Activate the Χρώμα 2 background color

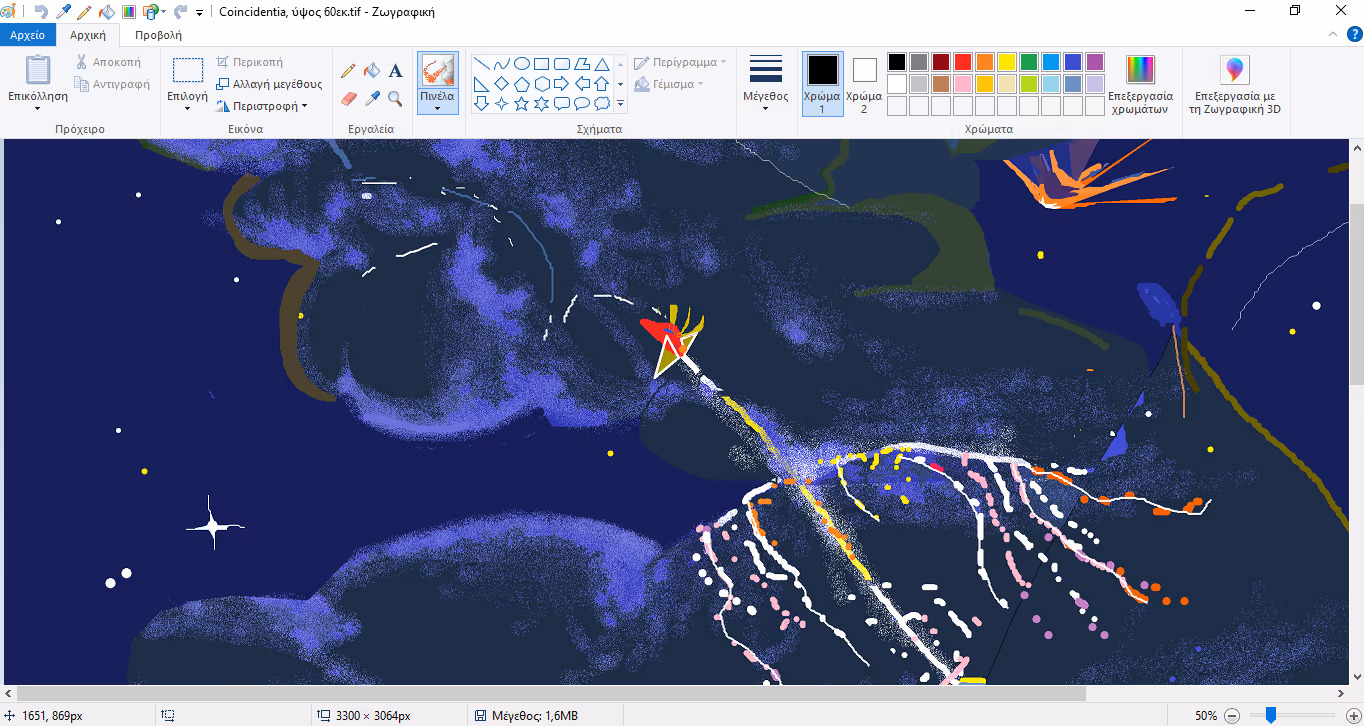pyautogui.click(x=864, y=82)
